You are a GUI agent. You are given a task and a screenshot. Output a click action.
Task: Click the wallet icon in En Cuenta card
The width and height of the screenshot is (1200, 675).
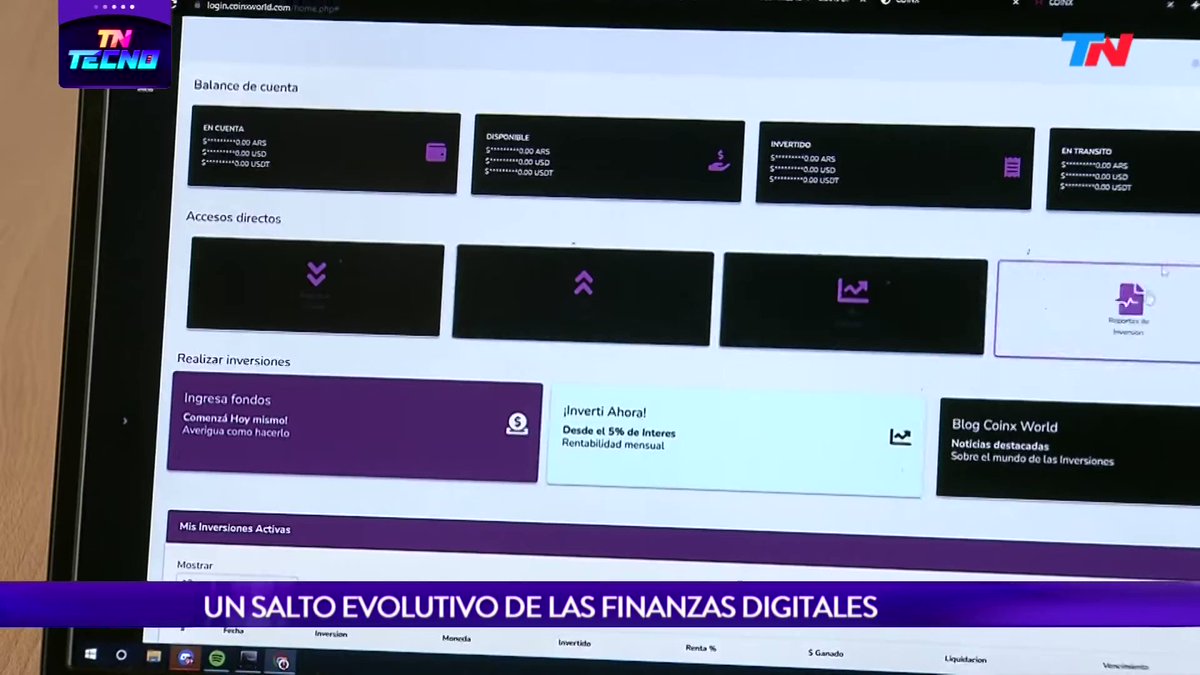(436, 152)
